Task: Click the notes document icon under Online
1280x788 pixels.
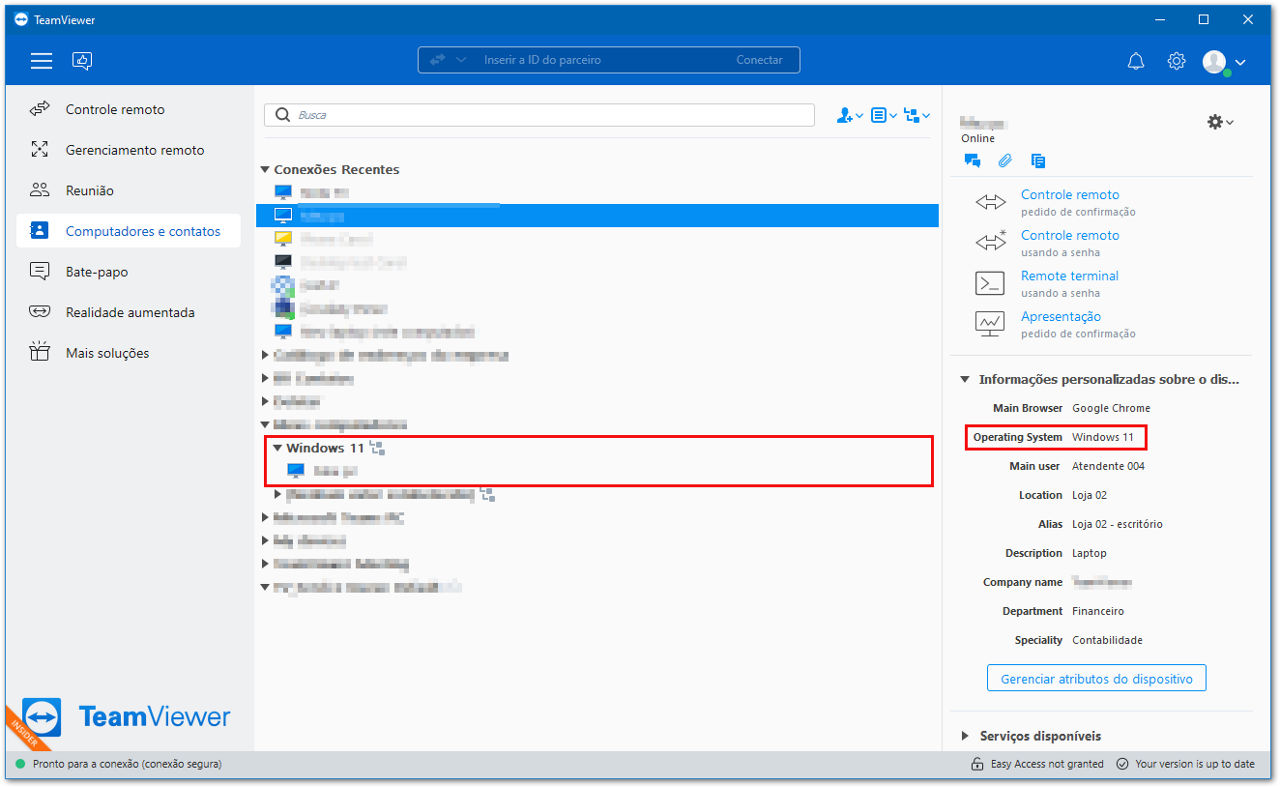Action: coord(1038,161)
